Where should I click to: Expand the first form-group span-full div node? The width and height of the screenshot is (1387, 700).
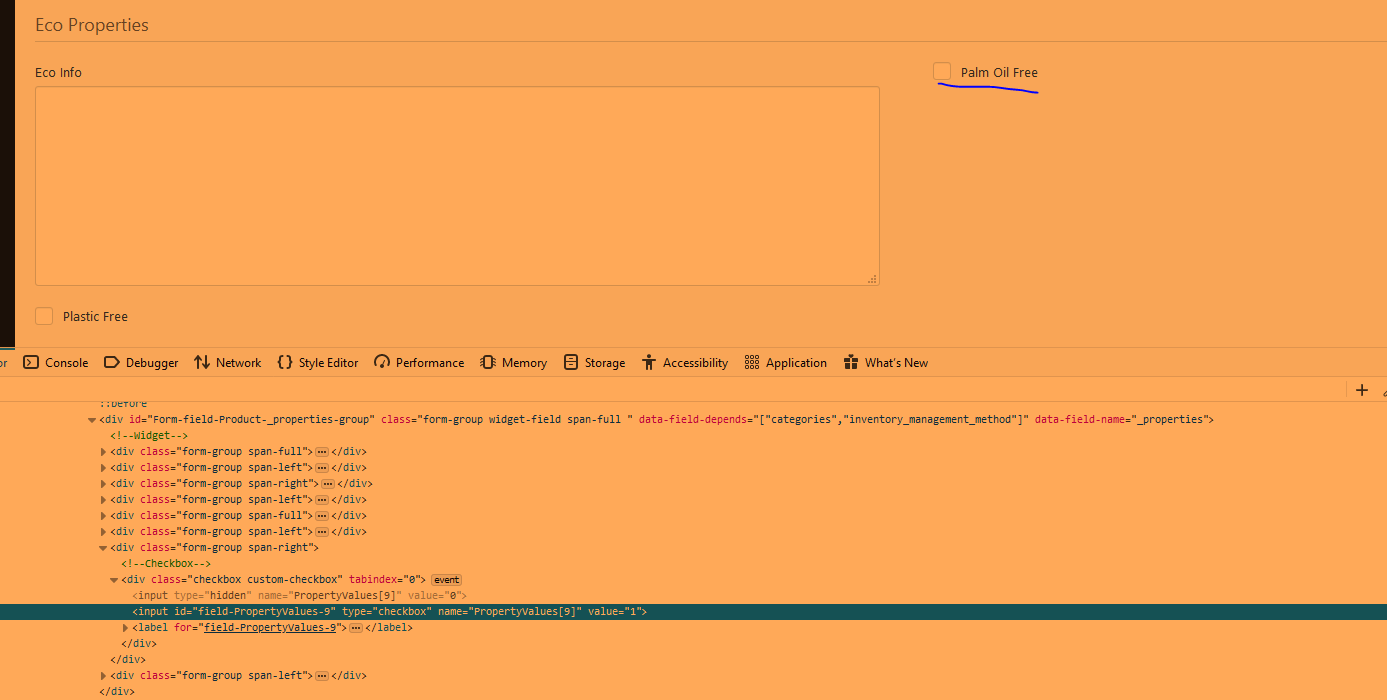coord(104,451)
